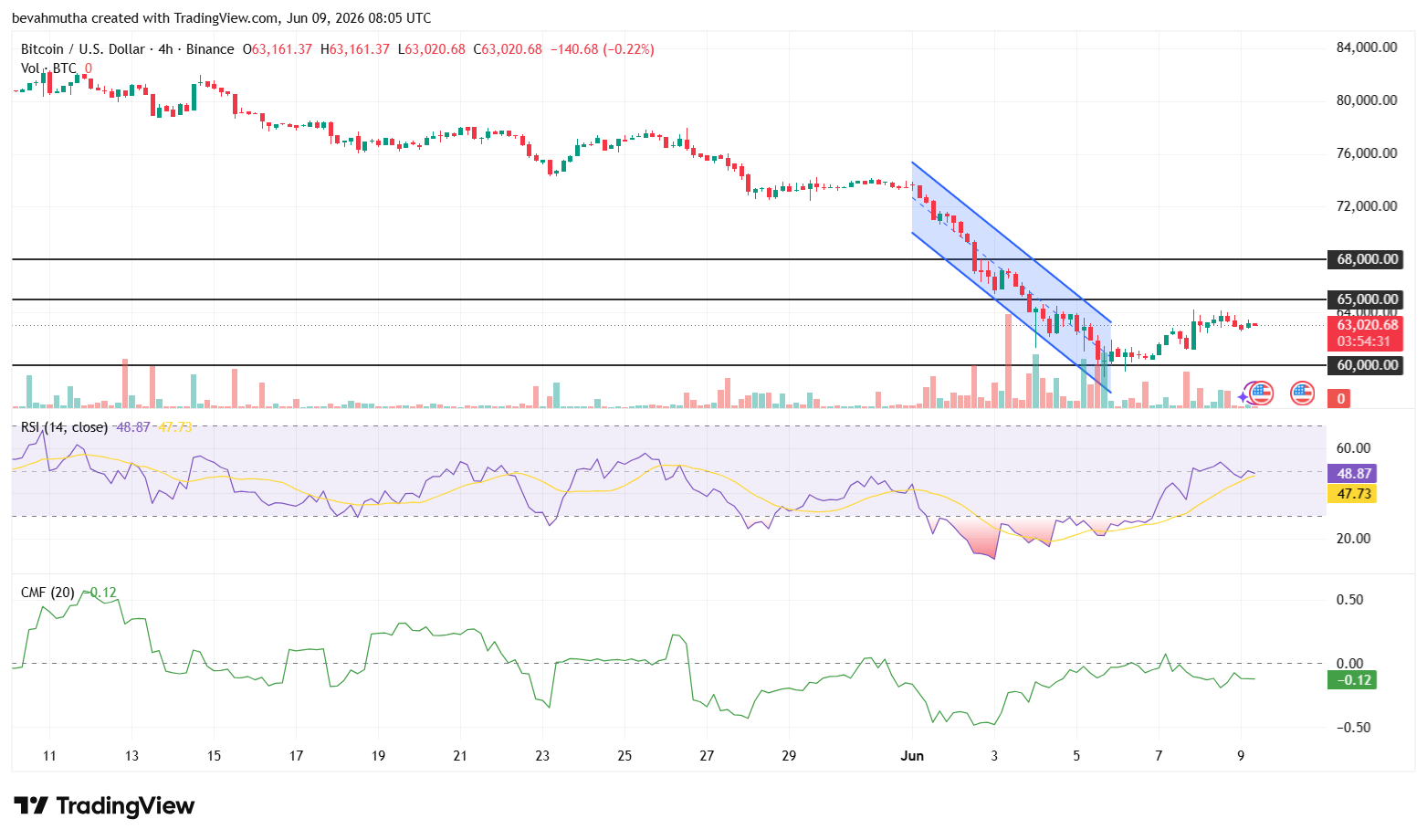Click date 7 on the time axis
The height and width of the screenshot is (840, 1427).
[1159, 756]
